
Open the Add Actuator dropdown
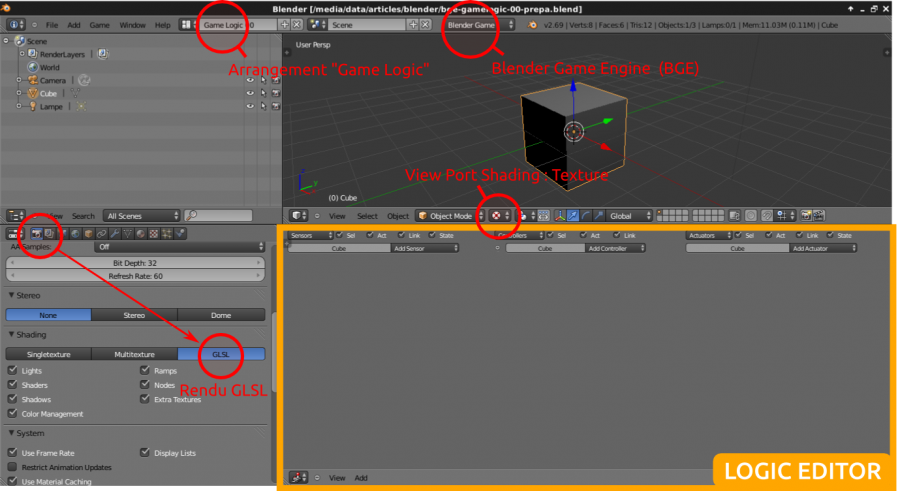point(823,248)
